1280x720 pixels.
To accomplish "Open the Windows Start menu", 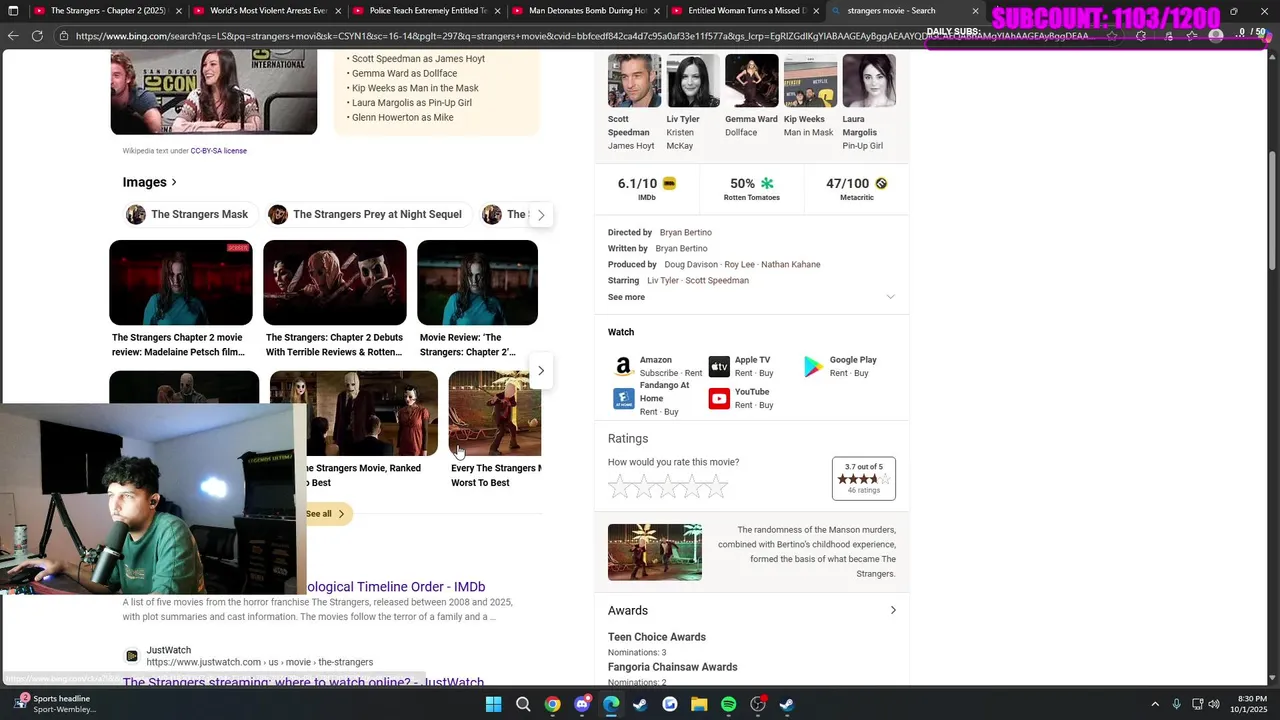I will pyautogui.click(x=493, y=704).
